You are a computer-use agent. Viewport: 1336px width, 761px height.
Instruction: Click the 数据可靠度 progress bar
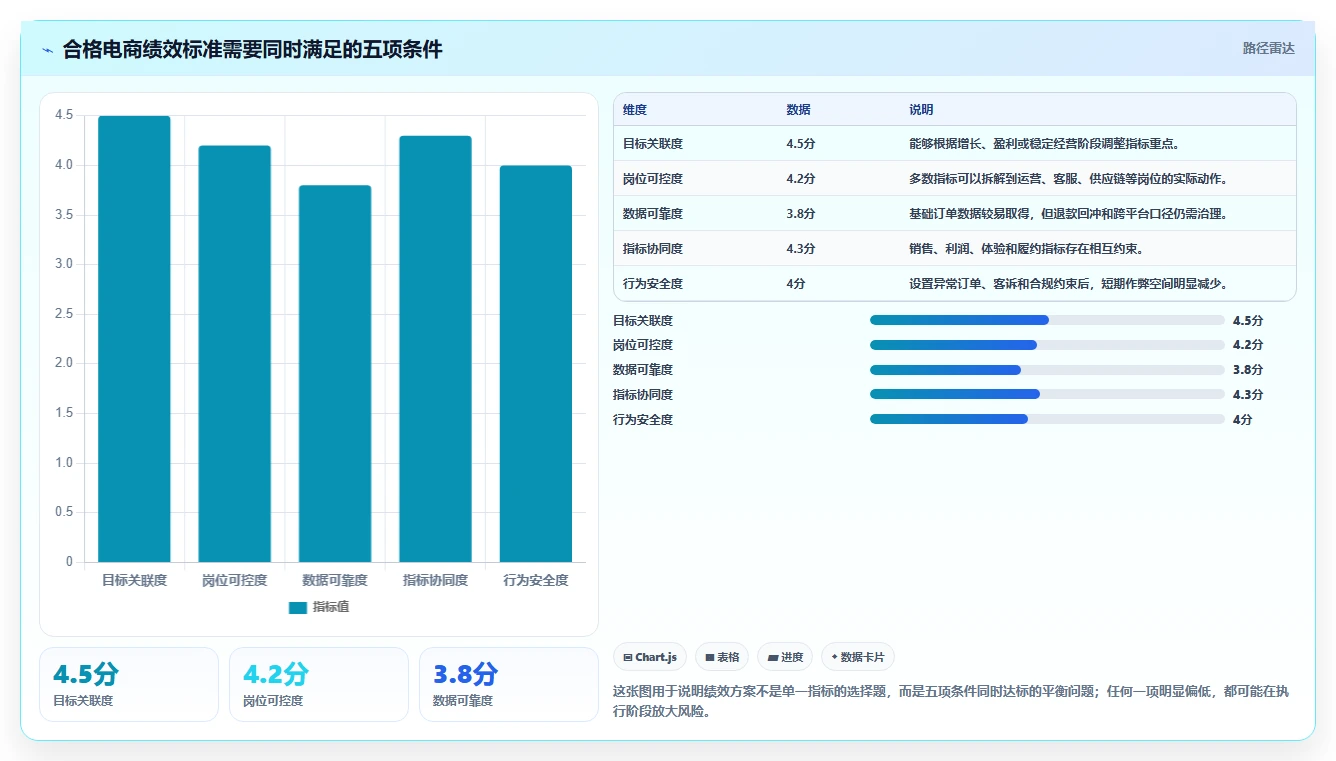[1047, 370]
